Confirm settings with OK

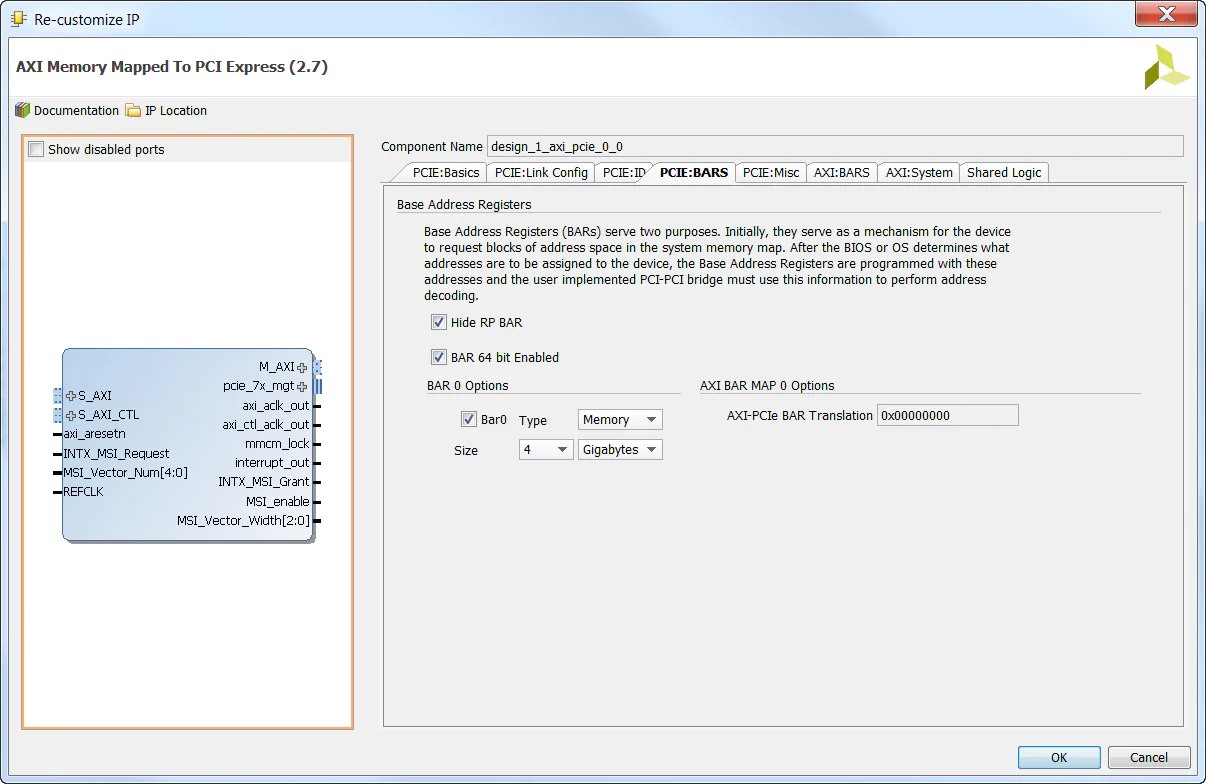click(x=1058, y=757)
